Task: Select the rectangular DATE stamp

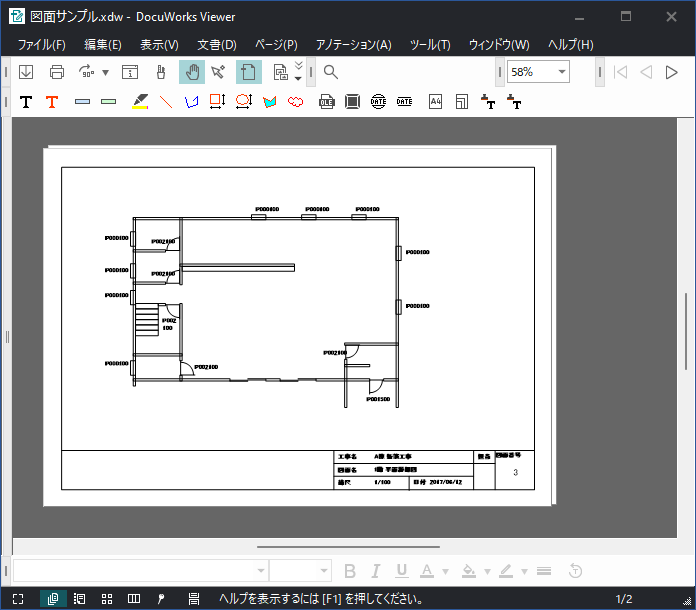Action: (404, 102)
